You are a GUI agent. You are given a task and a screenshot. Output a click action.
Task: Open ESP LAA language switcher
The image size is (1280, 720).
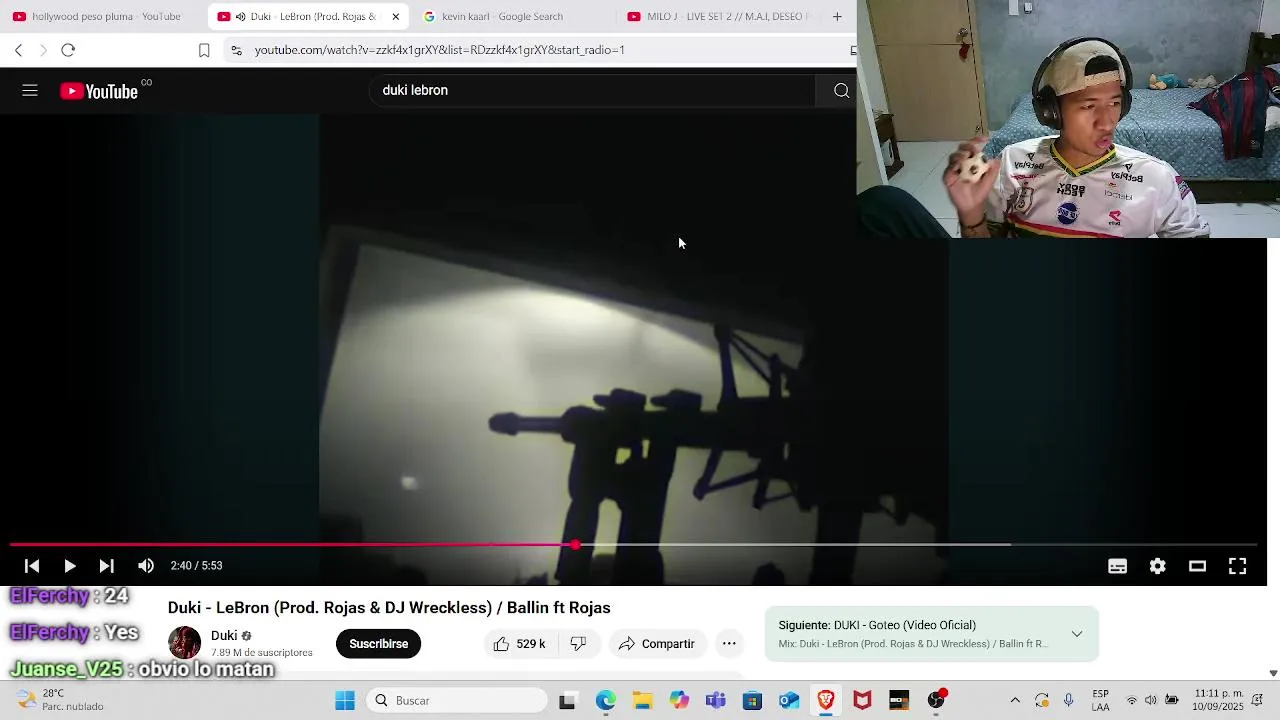(1101, 701)
